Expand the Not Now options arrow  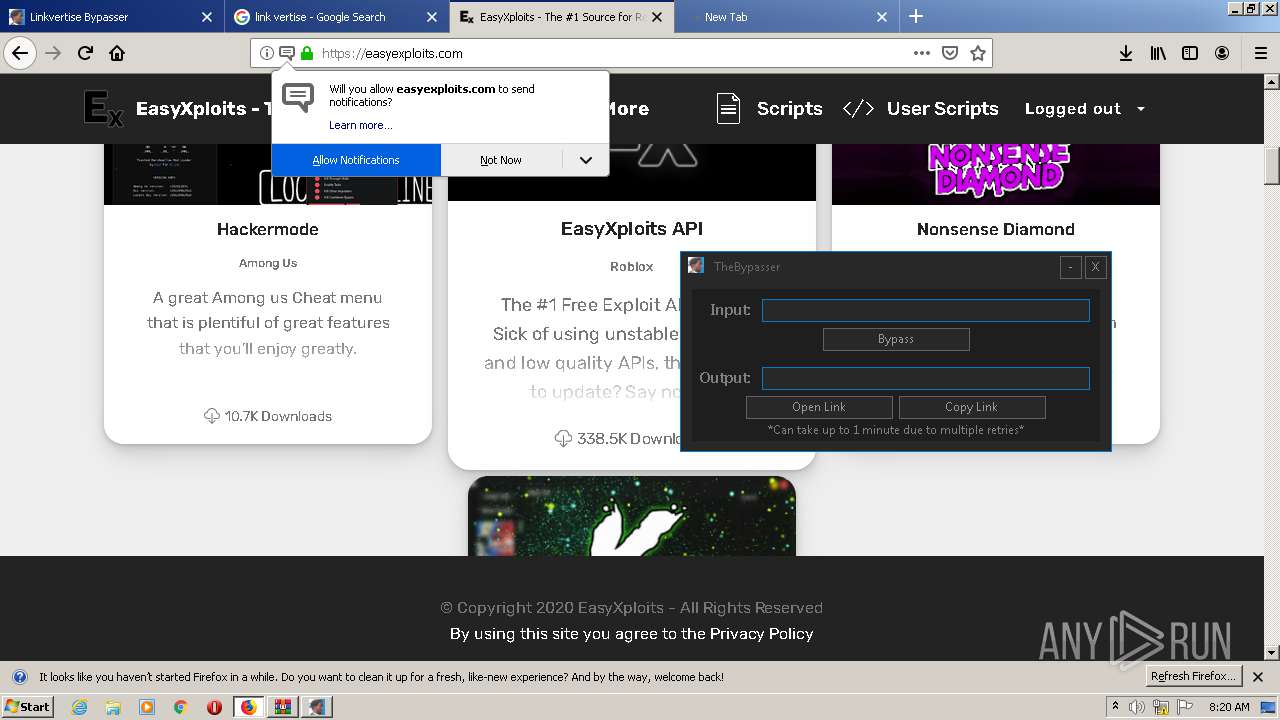click(586, 160)
